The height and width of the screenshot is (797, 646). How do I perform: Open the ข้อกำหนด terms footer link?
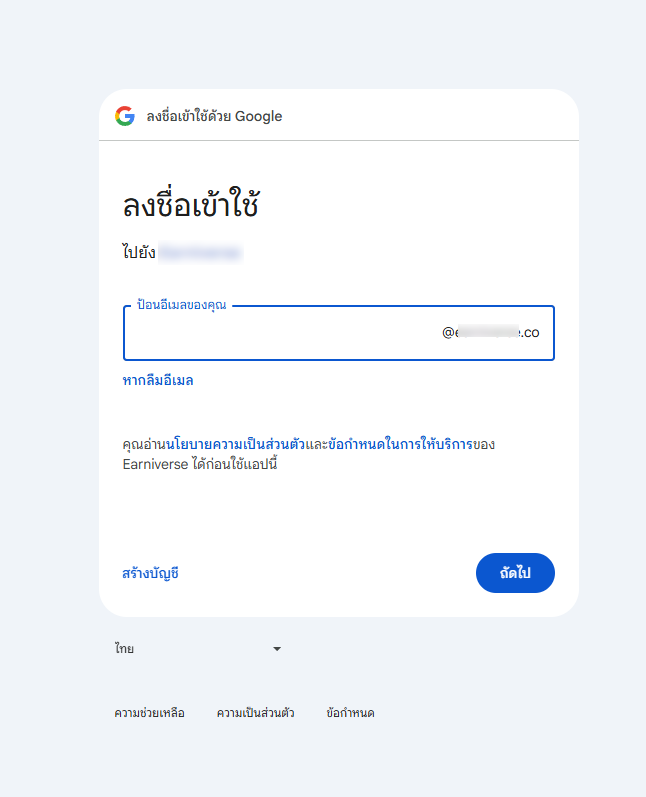point(350,713)
